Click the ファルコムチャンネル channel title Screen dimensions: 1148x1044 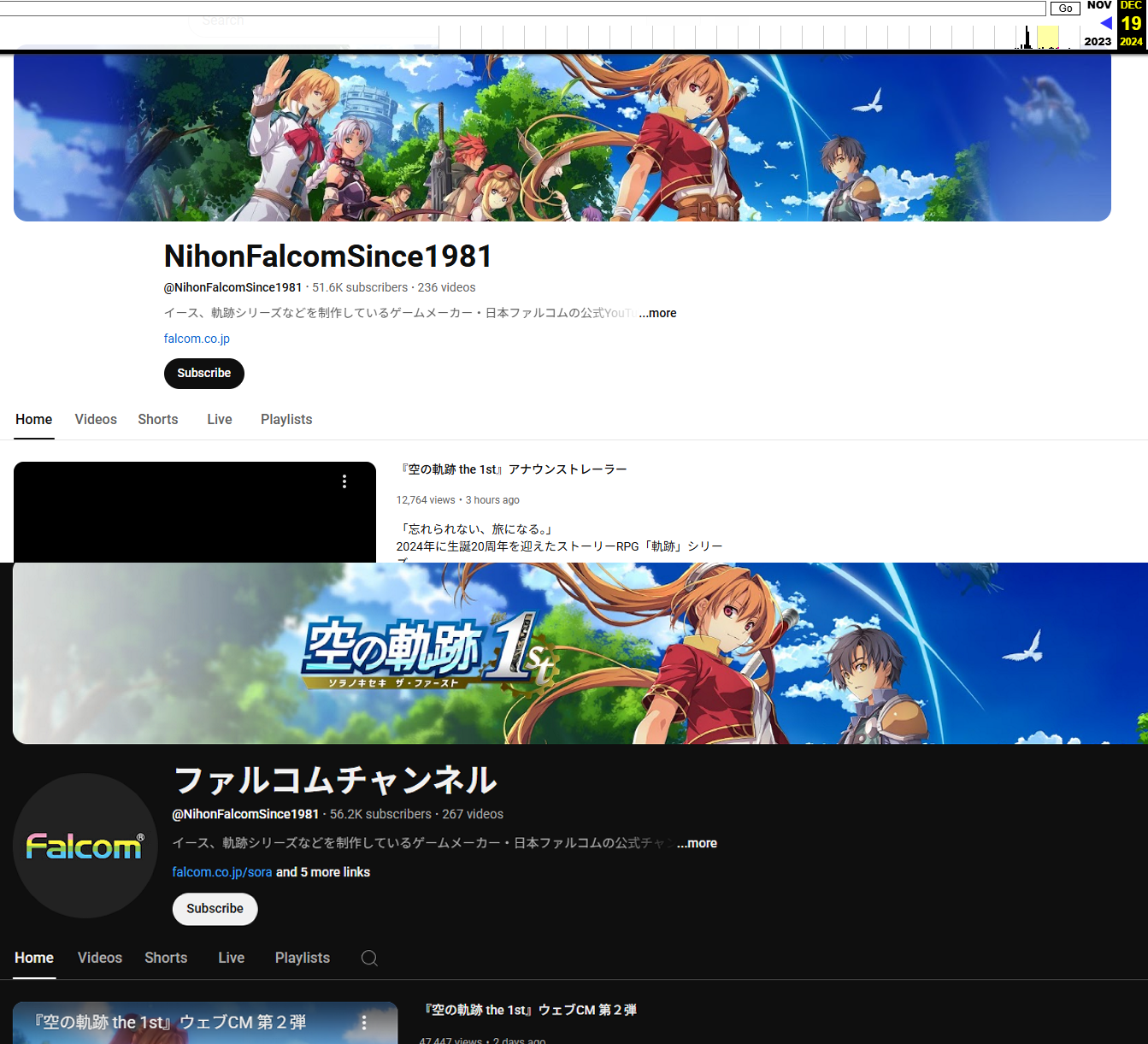pos(335,780)
